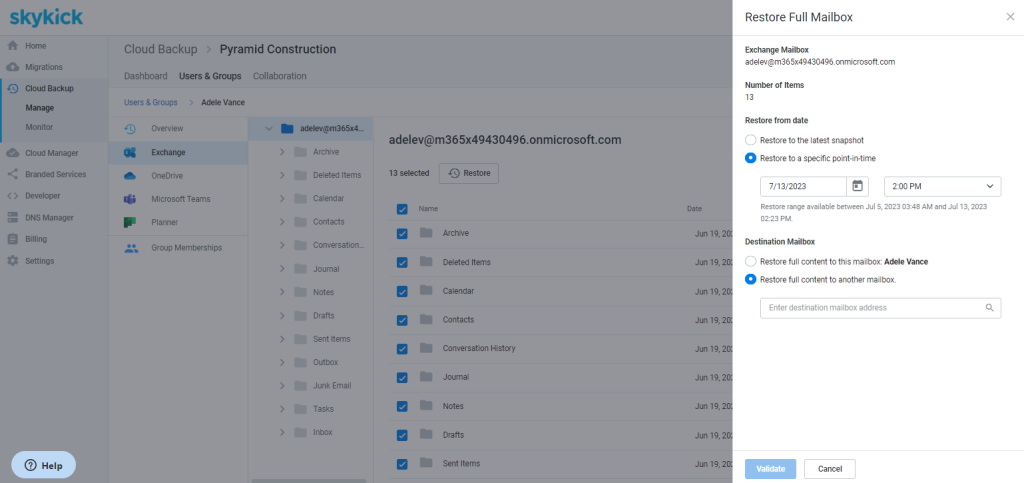Viewport: 1024px width, 483px height.
Task: Expand the Junk Email tree folder
Action: [x=282, y=386]
